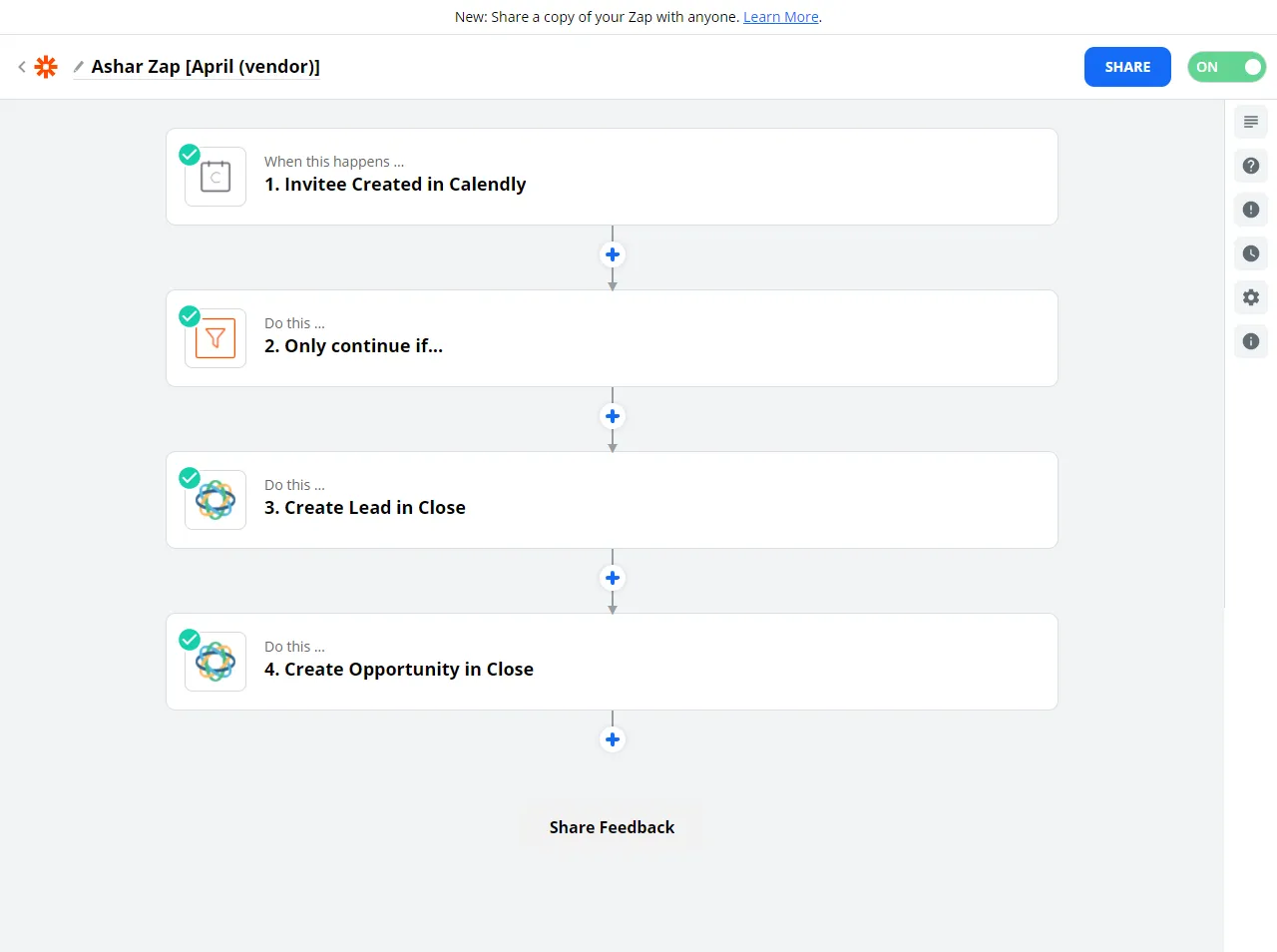1277x952 pixels.
Task: Click the When this happens ... label
Action: (x=334, y=162)
